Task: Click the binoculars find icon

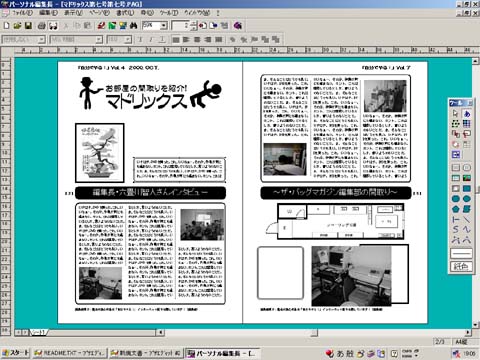Action: pyautogui.click(x=134, y=26)
